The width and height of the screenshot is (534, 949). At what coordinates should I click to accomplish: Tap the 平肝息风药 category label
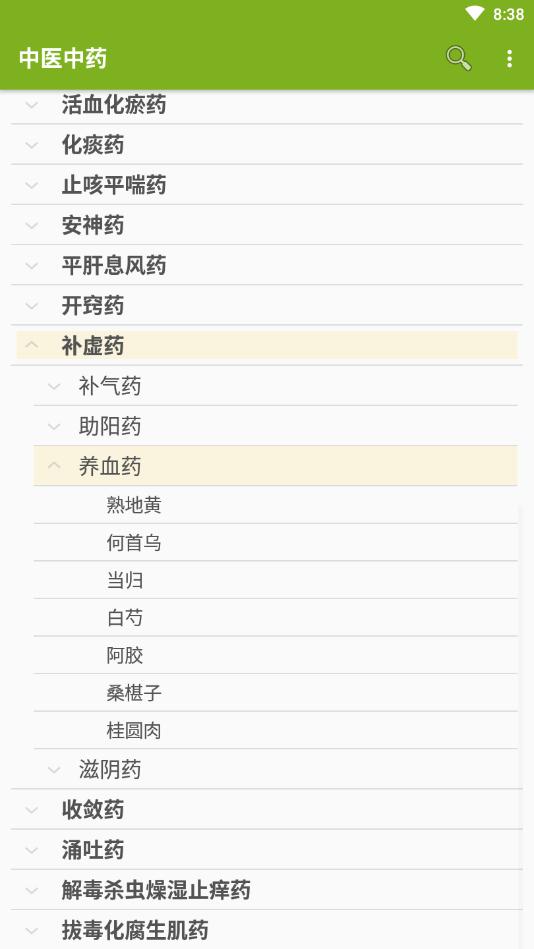pyautogui.click(x=114, y=266)
